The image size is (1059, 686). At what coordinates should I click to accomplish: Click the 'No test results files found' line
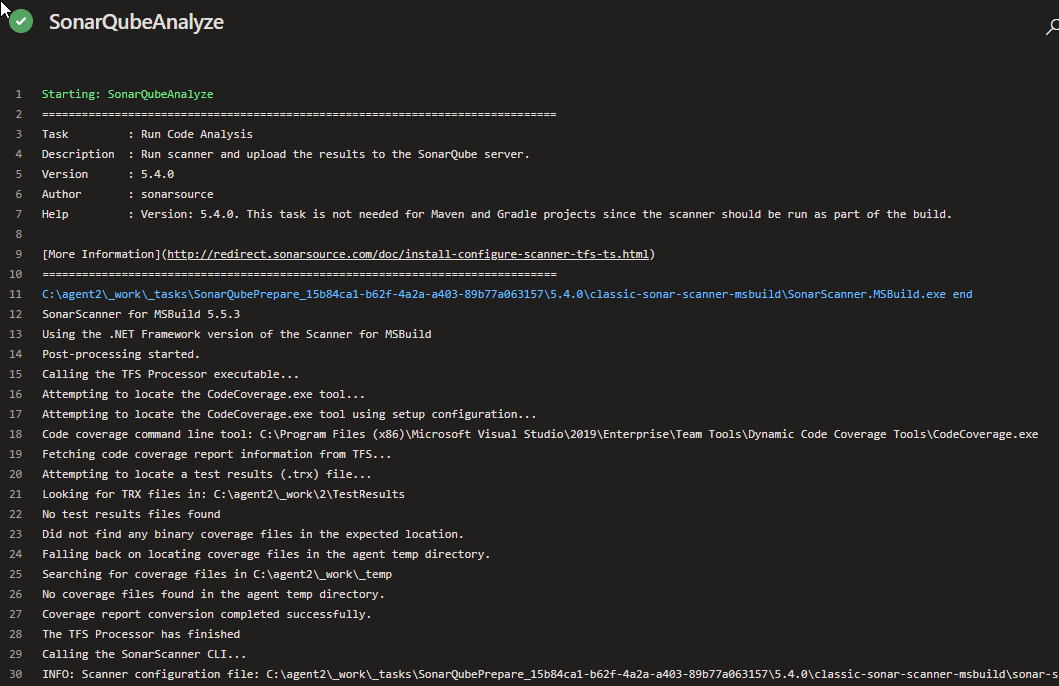(131, 514)
